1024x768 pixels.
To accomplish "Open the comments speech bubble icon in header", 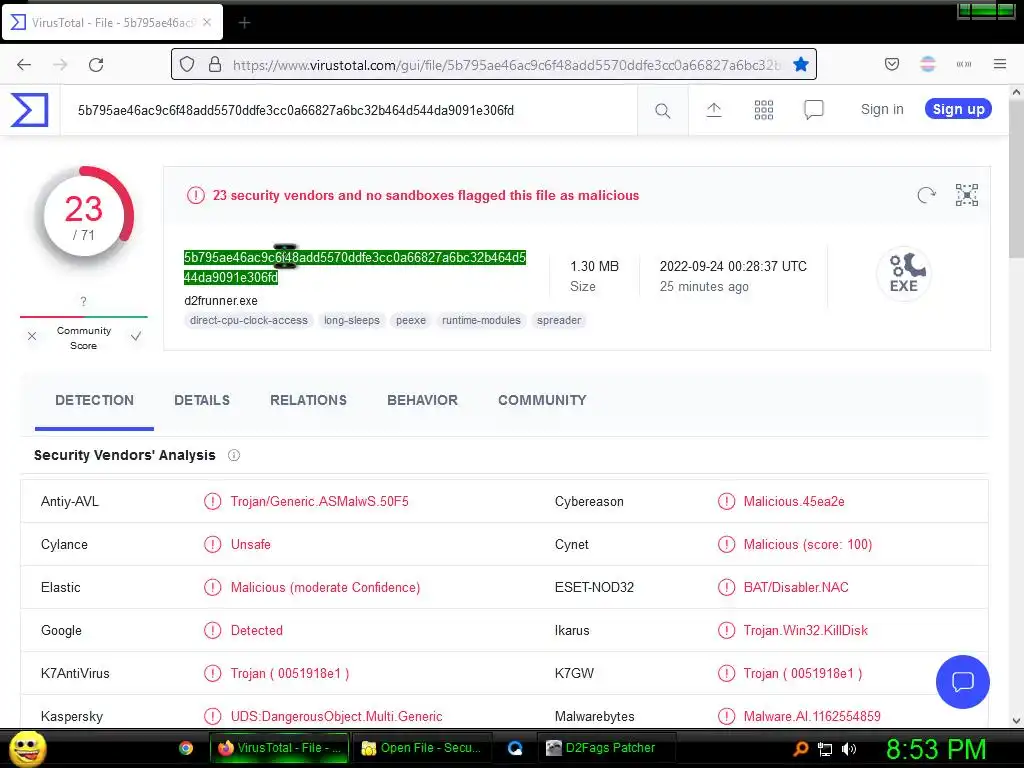I will coord(814,110).
